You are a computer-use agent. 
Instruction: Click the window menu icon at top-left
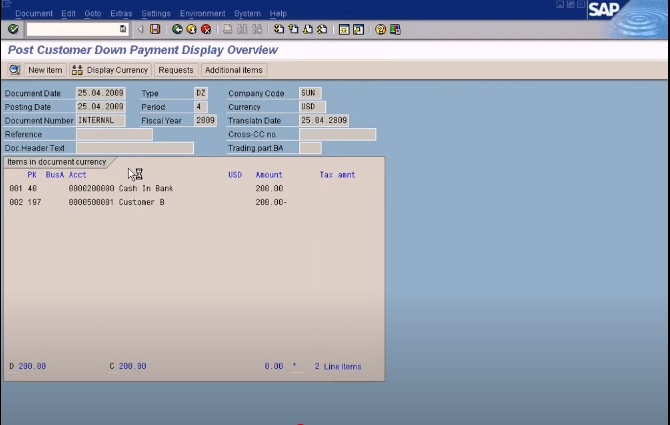click(6, 4)
